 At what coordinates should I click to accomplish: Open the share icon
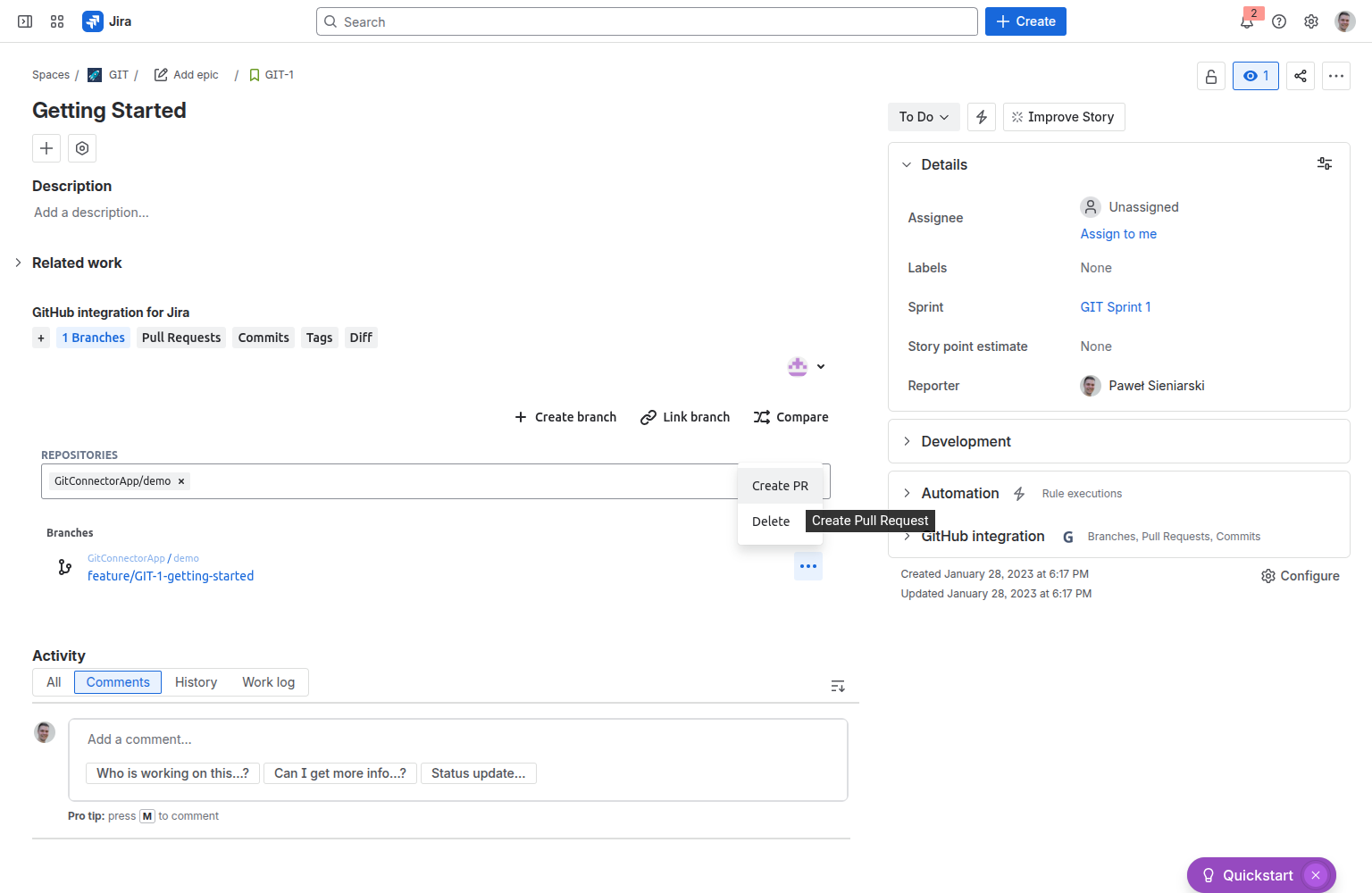(1300, 76)
